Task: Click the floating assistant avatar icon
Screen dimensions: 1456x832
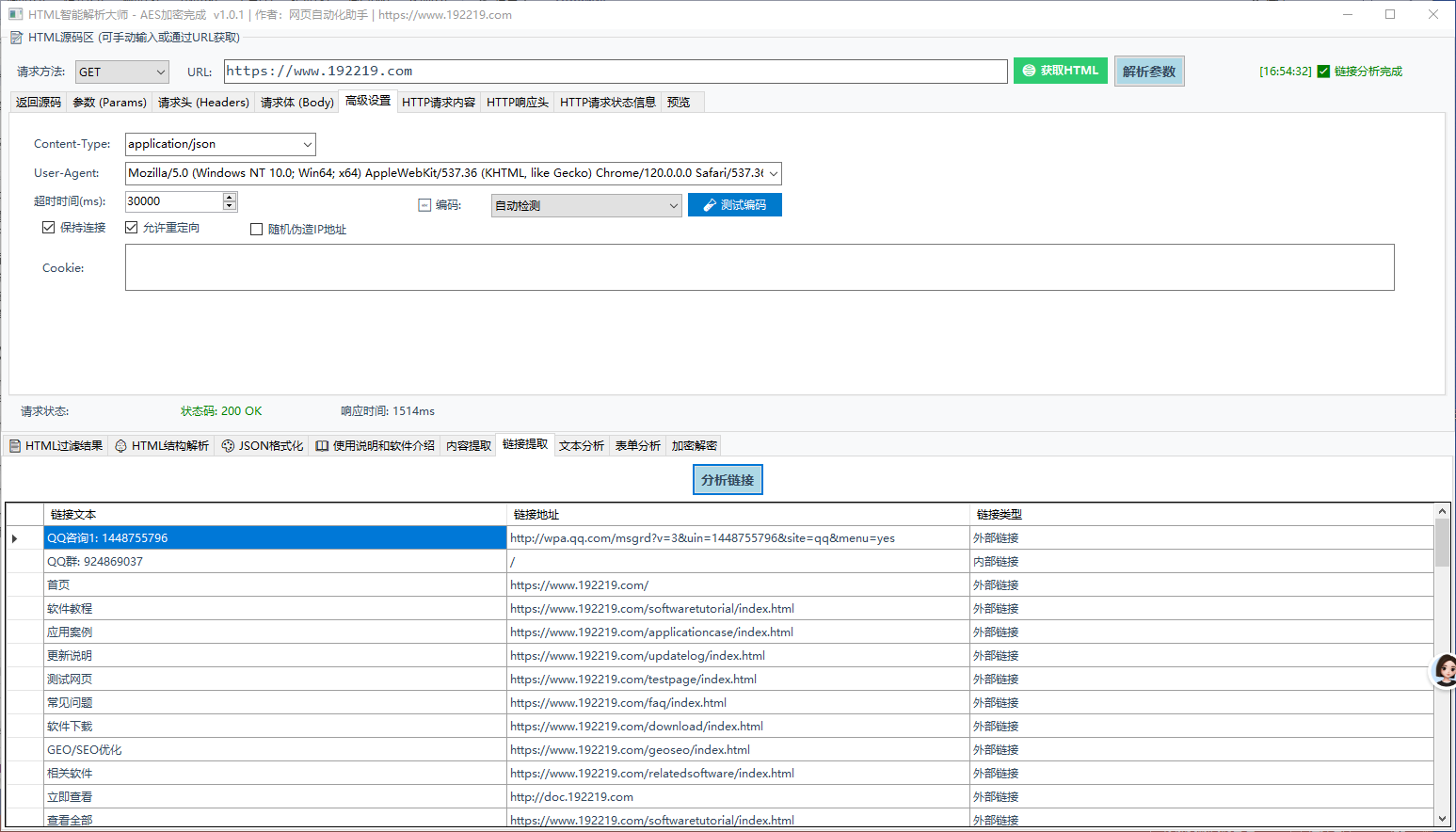Action: (x=1445, y=670)
